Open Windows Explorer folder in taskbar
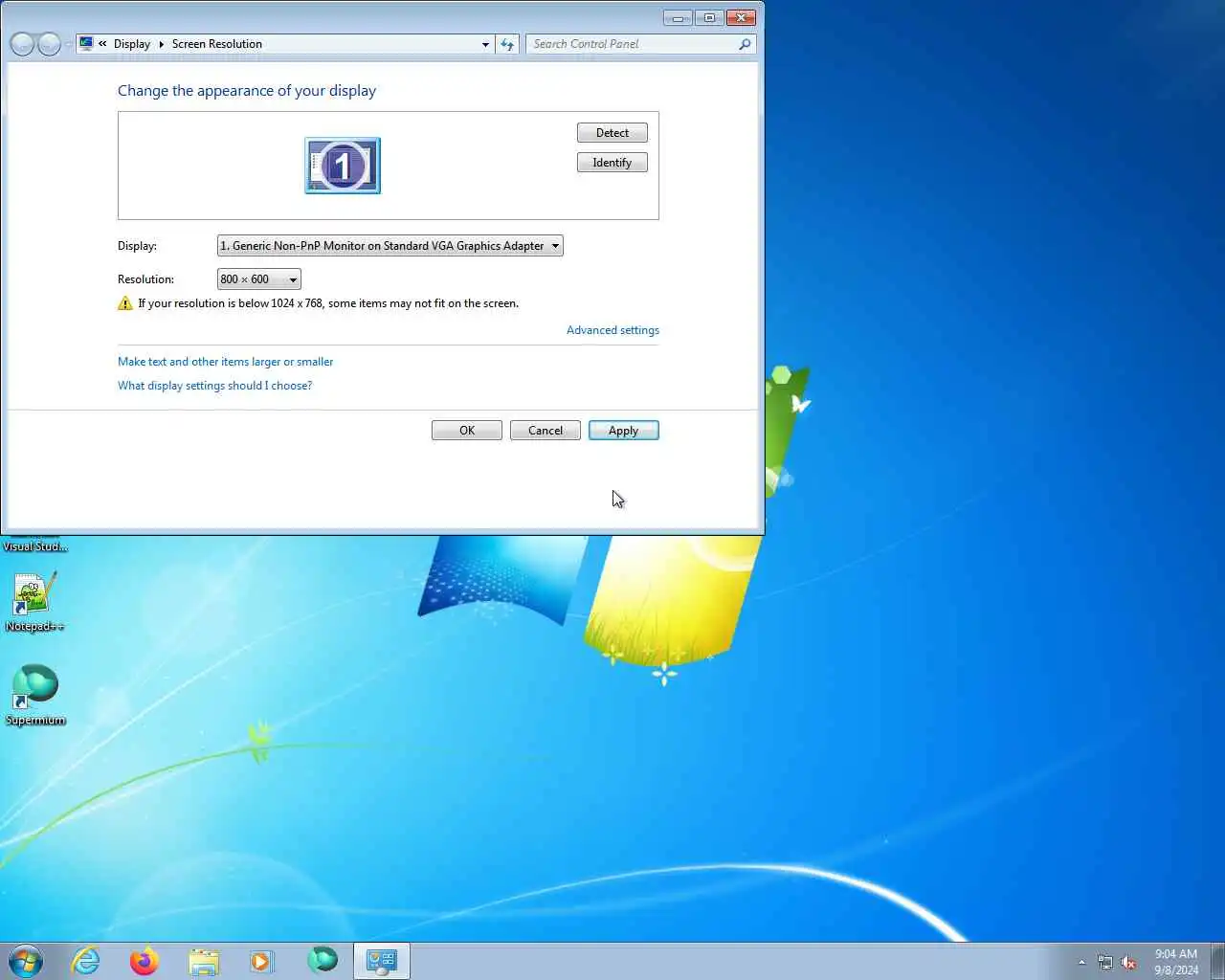The height and width of the screenshot is (980, 1225). click(x=204, y=961)
